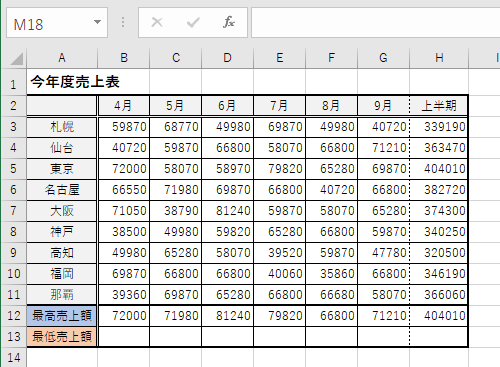Click the Insert Function fx icon
This screenshot has width=500, height=367.
pos(229,22)
